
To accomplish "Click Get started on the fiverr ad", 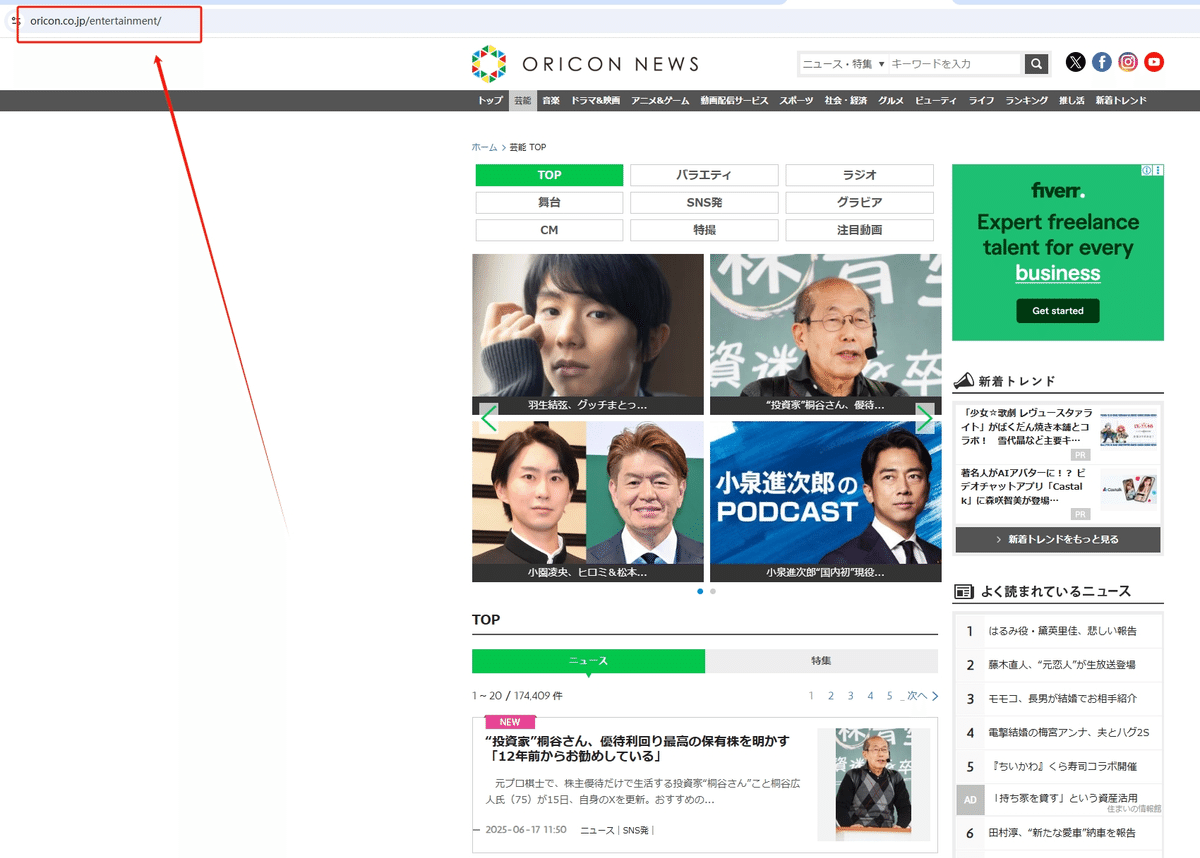I will pos(1058,311).
